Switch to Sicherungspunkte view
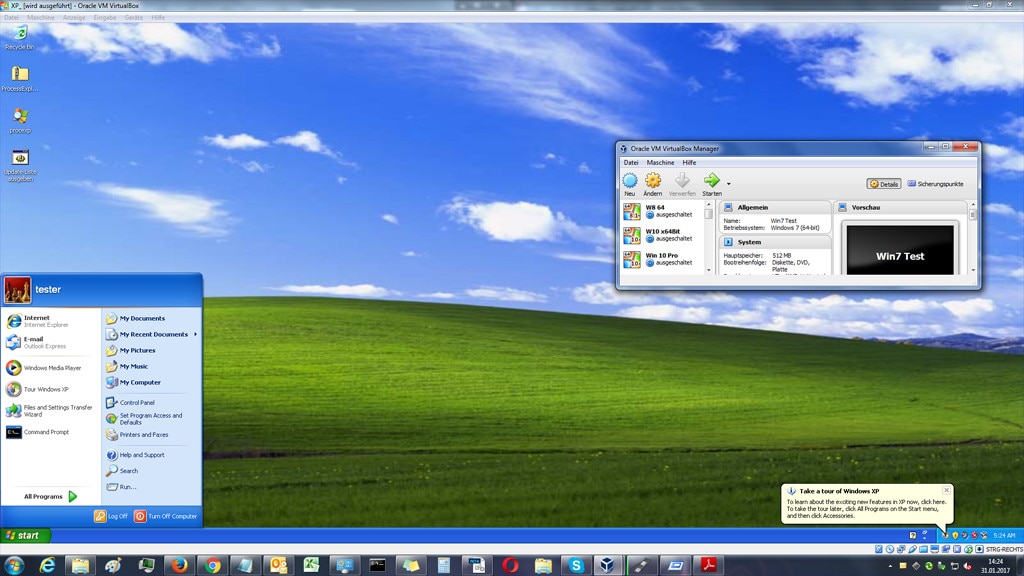Image resolution: width=1024 pixels, height=576 pixels. [936, 184]
